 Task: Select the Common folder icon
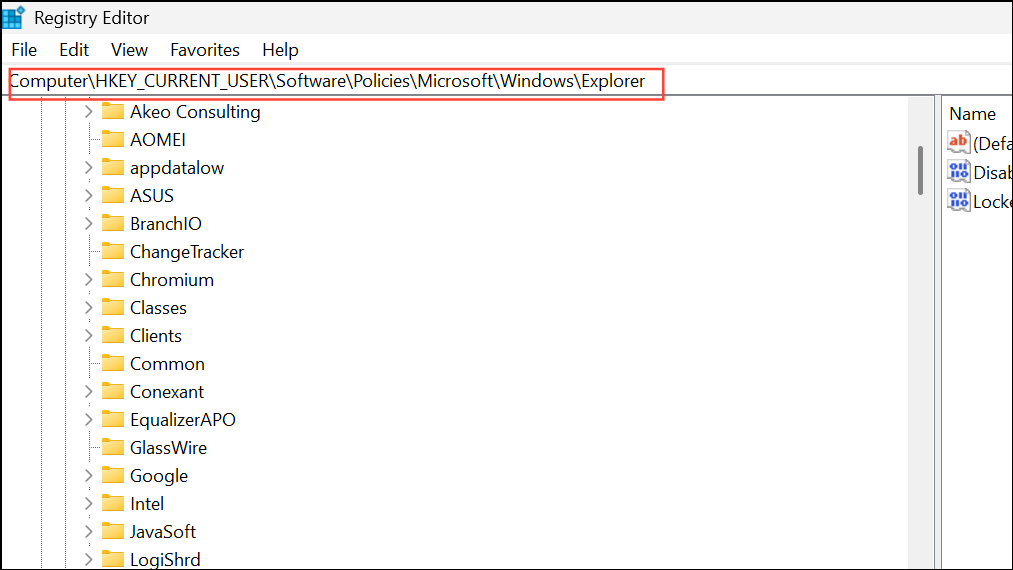[112, 363]
